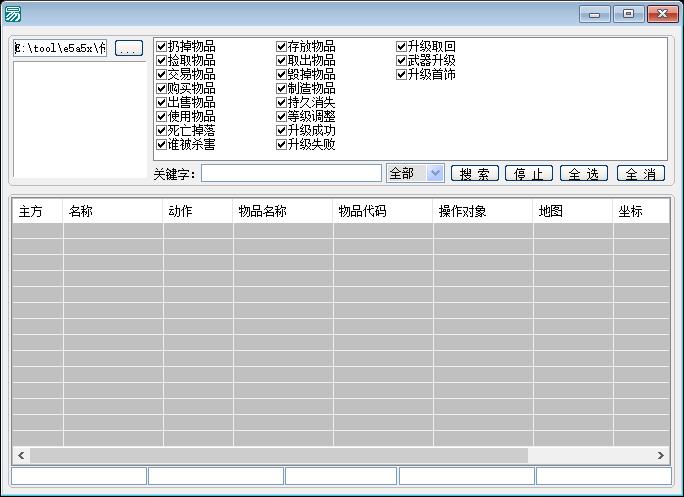
Task: Maximize the window
Action: coord(628,14)
